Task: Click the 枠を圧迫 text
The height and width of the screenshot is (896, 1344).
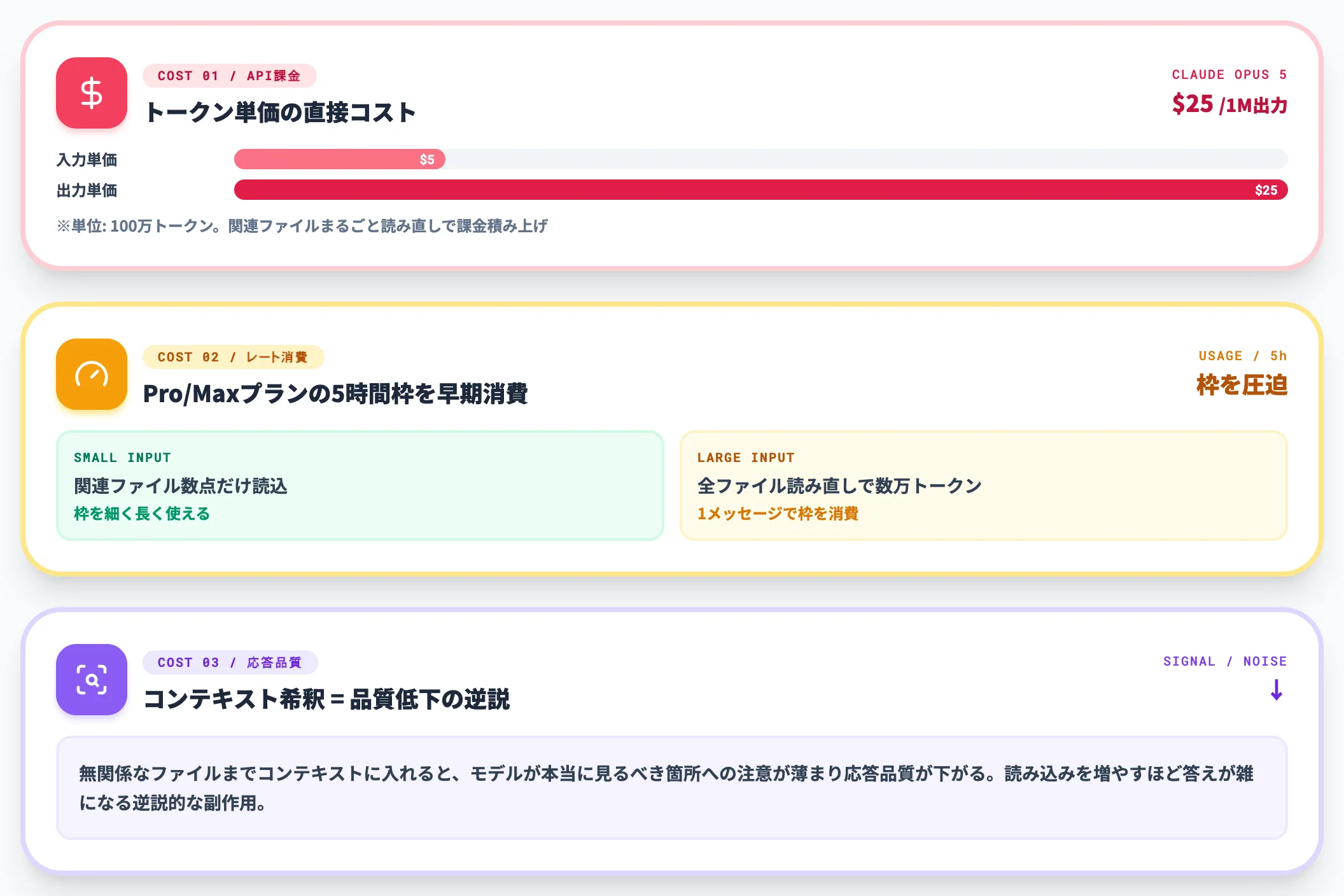Action: 1242,385
